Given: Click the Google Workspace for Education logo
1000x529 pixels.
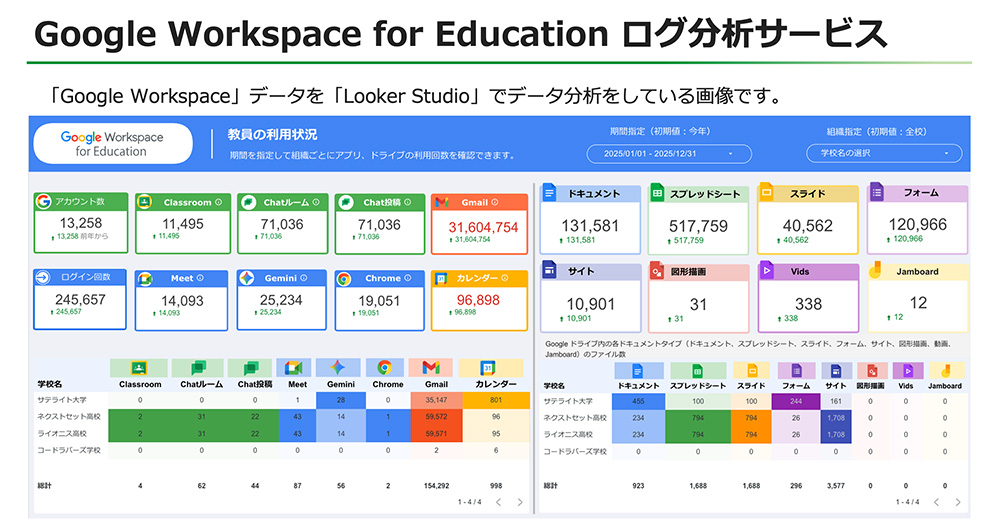Looking at the screenshot, I should [112, 144].
